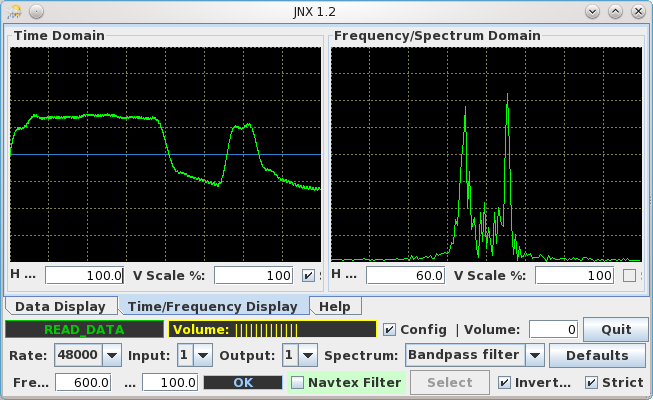Screen dimensions: 653x400
Task: Click the Time Domain V Scale % field
Action: (252, 275)
